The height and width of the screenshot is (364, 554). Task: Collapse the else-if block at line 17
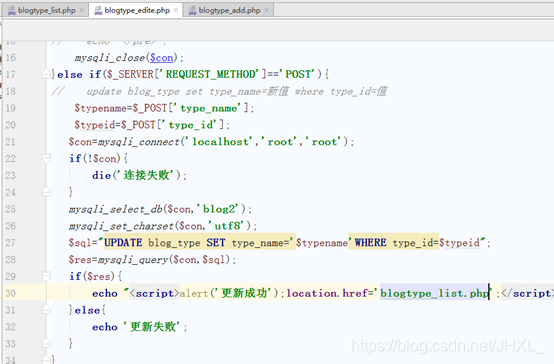coord(46,74)
